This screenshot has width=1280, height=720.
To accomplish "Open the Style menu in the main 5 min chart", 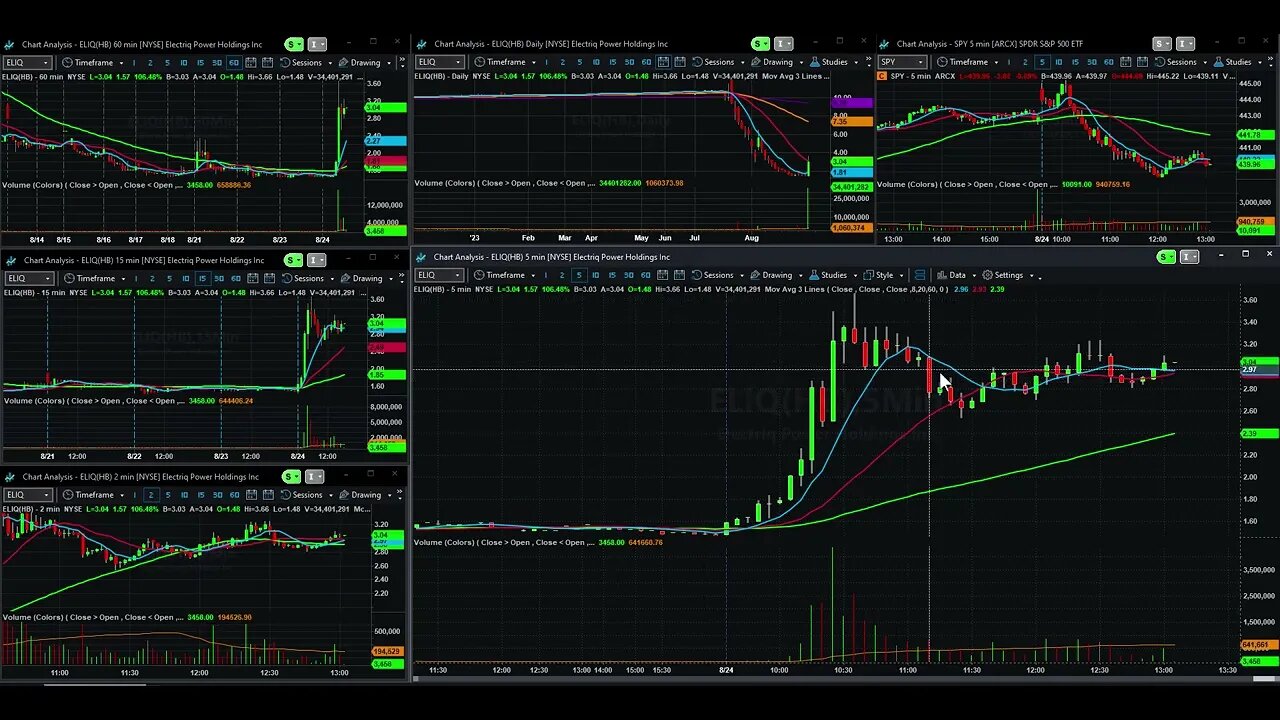I will (x=884, y=275).
